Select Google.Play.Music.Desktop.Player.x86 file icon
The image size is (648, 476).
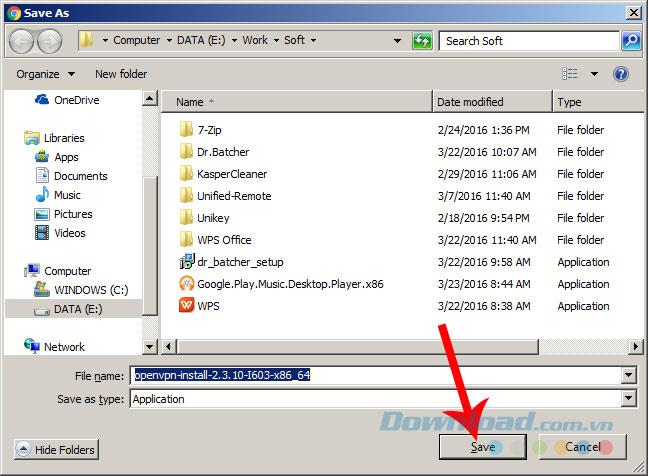(186, 284)
